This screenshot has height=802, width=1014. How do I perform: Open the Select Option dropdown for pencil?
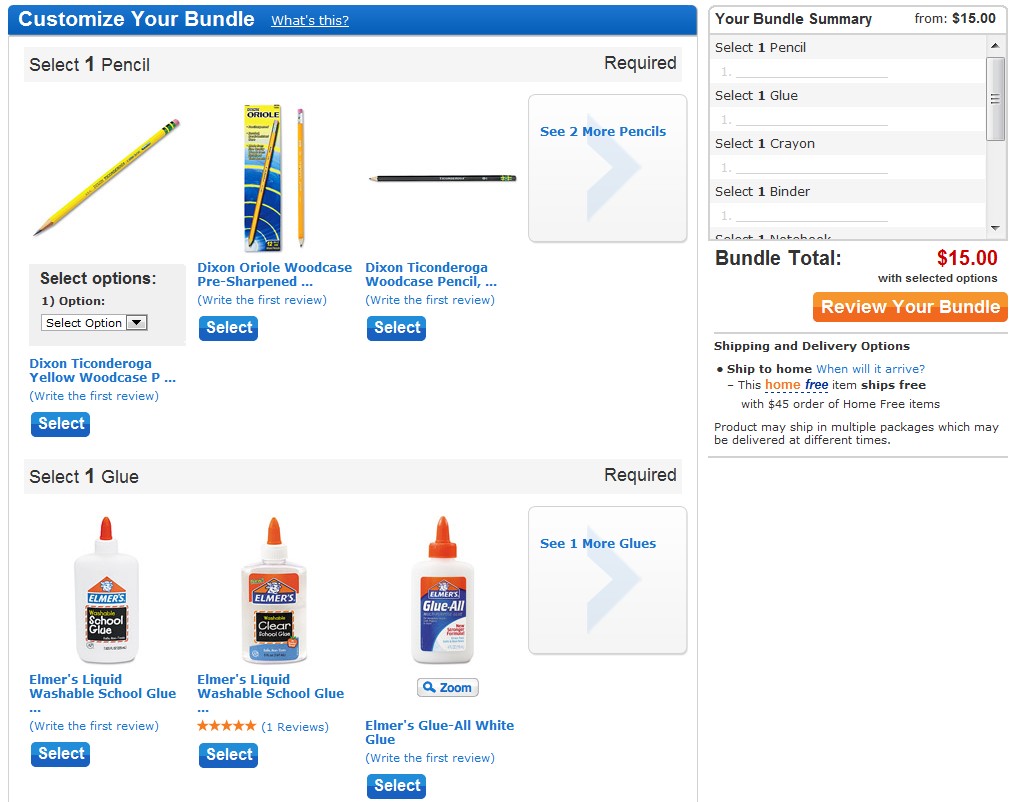point(94,323)
